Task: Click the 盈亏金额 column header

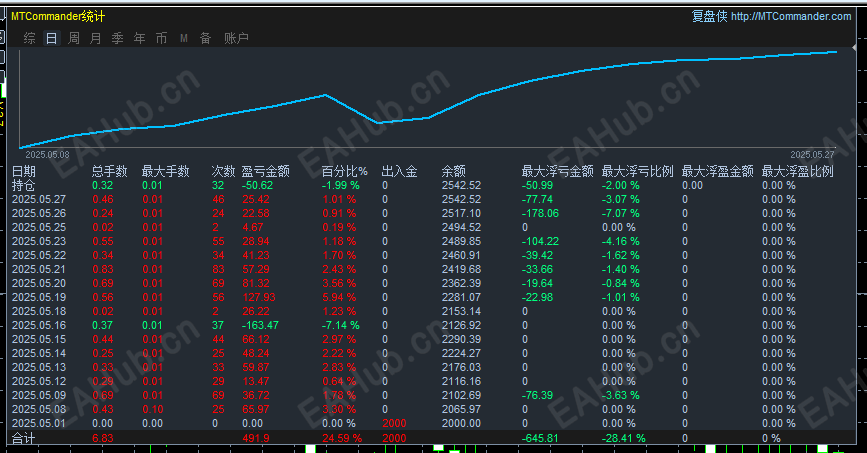Action: (x=265, y=171)
